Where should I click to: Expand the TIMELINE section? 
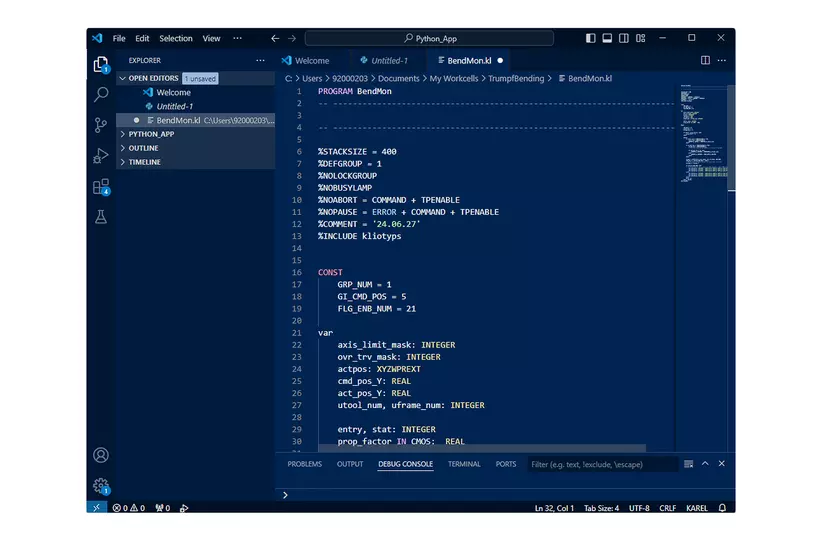[x=144, y=162]
